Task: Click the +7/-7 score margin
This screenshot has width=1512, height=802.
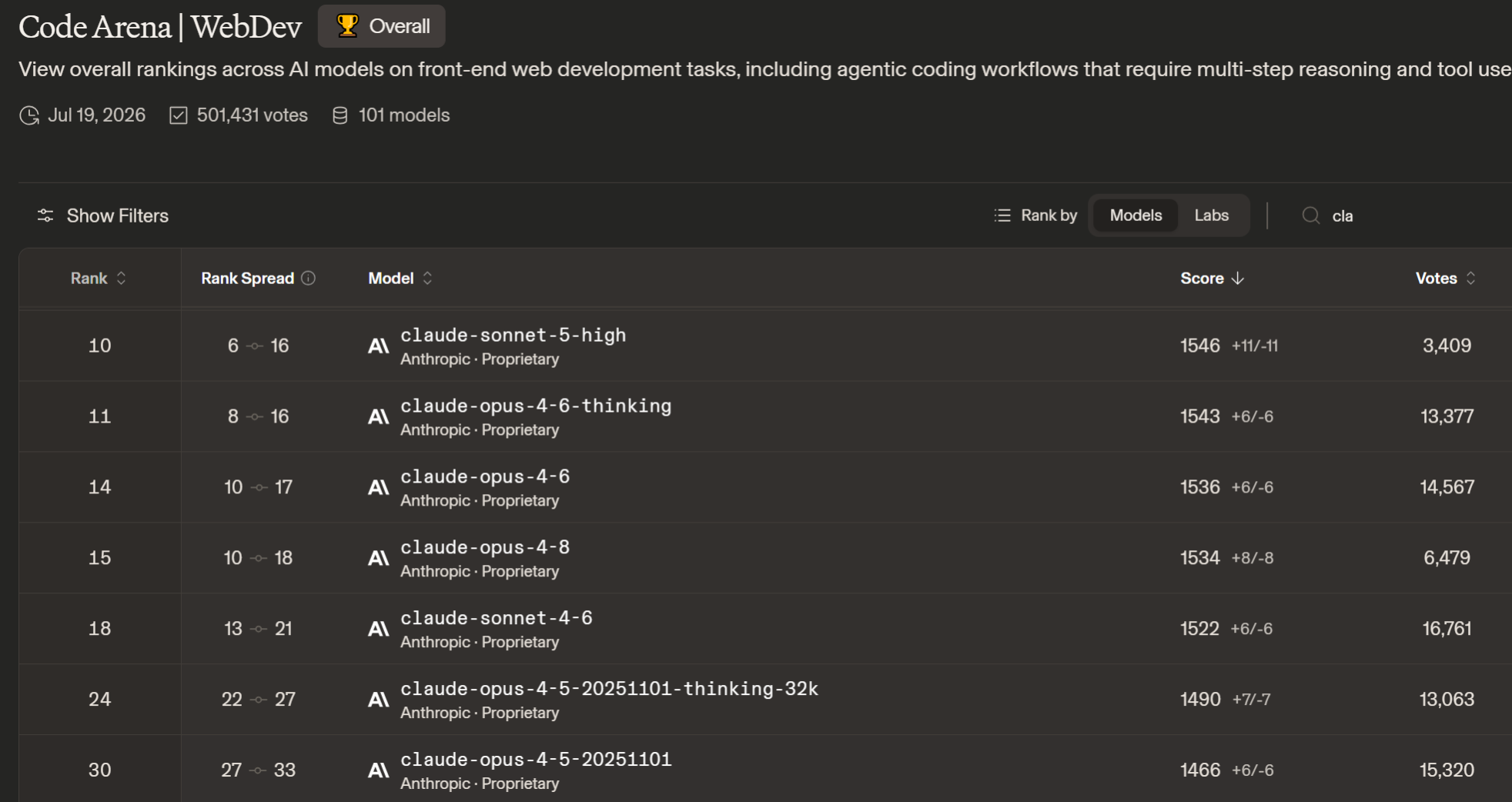Action: (1251, 700)
